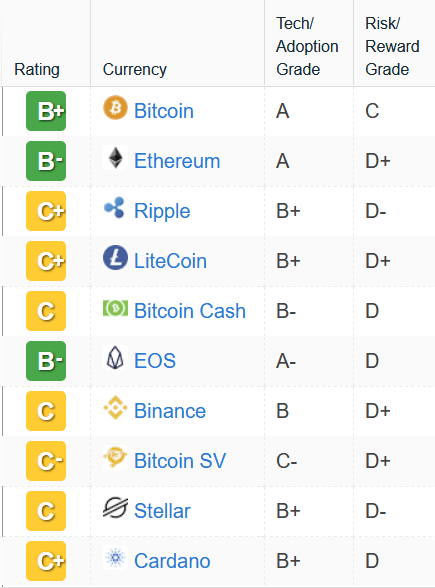Click the Stellar logo icon
Image resolution: width=435 pixels, height=588 pixels.
coord(116,507)
